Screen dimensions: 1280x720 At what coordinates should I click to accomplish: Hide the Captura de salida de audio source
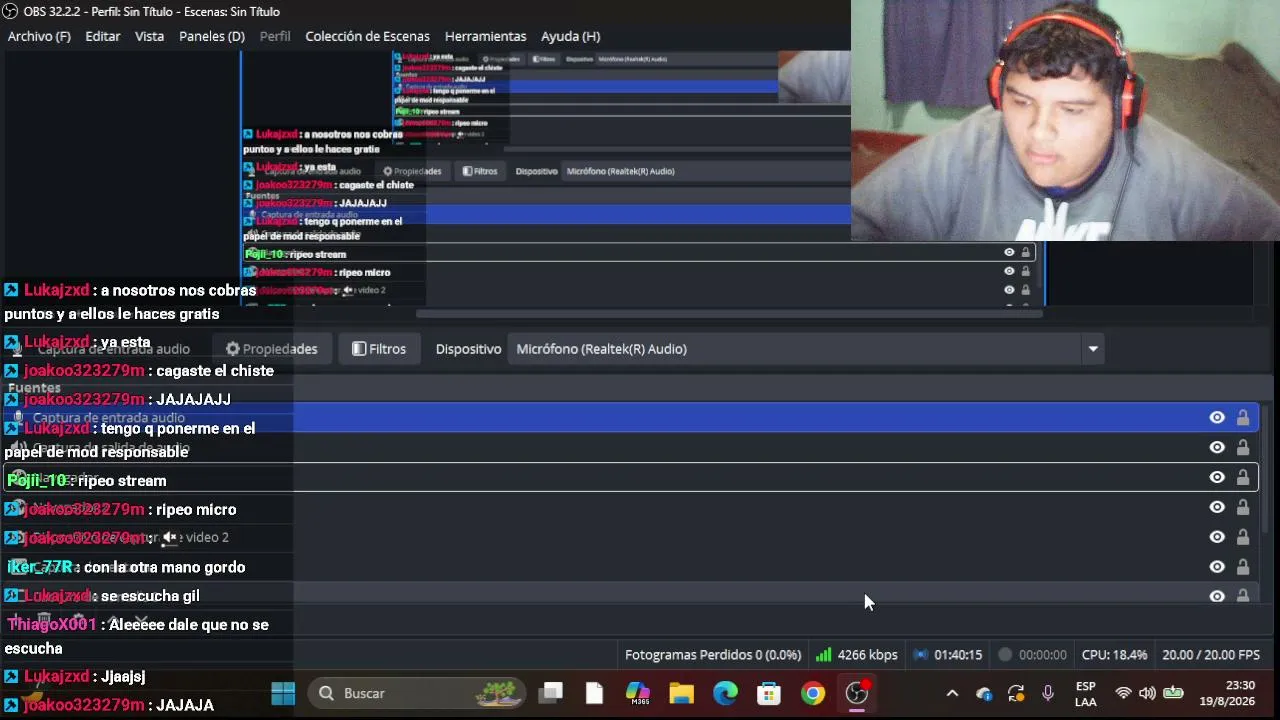click(1217, 448)
